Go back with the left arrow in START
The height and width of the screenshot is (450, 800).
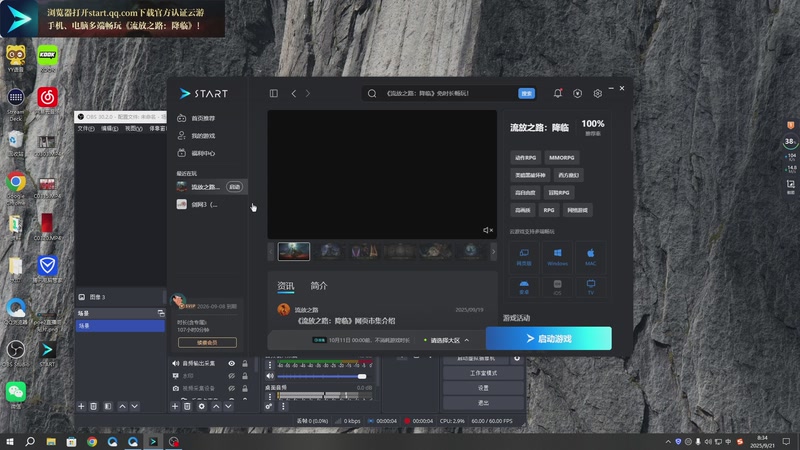click(x=294, y=93)
